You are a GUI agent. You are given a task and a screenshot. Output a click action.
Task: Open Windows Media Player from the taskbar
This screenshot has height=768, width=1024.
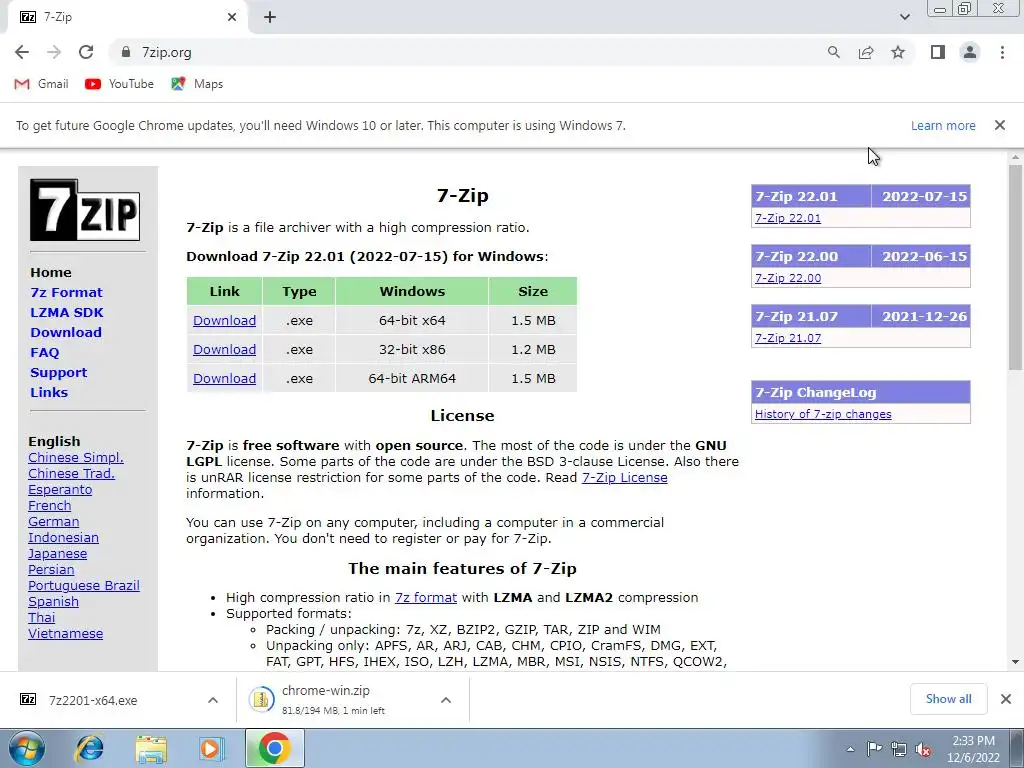(212, 748)
